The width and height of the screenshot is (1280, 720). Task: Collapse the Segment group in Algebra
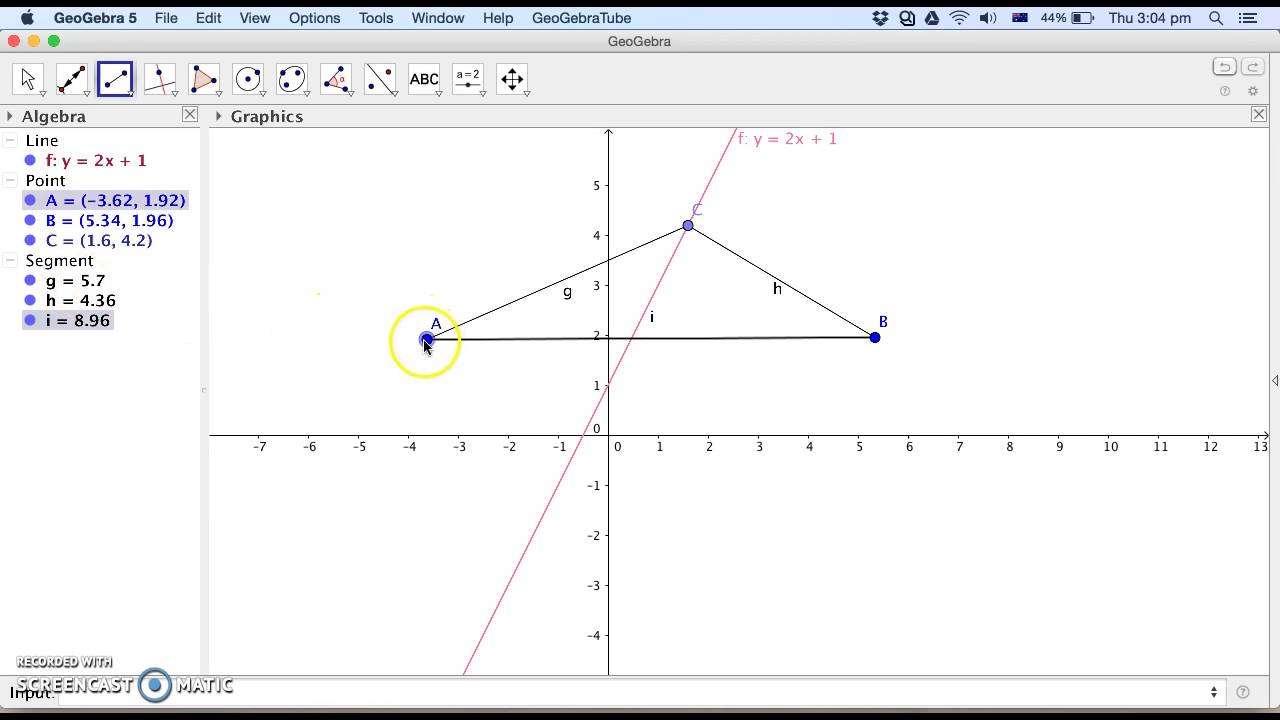tap(10, 261)
